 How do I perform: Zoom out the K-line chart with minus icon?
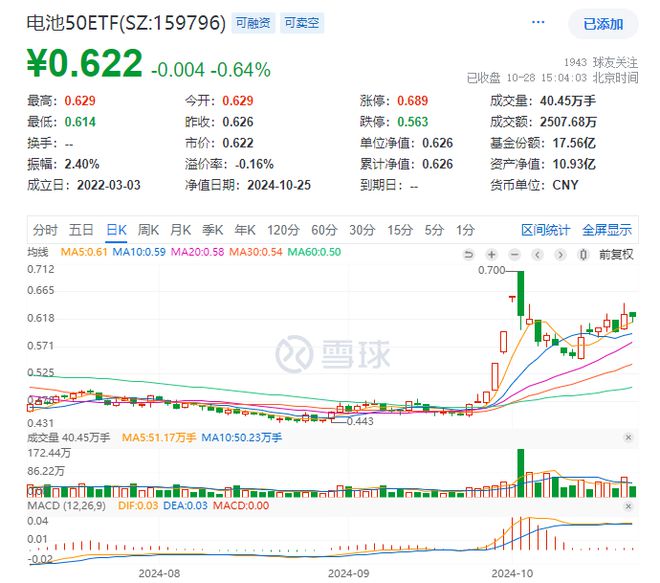click(x=514, y=254)
